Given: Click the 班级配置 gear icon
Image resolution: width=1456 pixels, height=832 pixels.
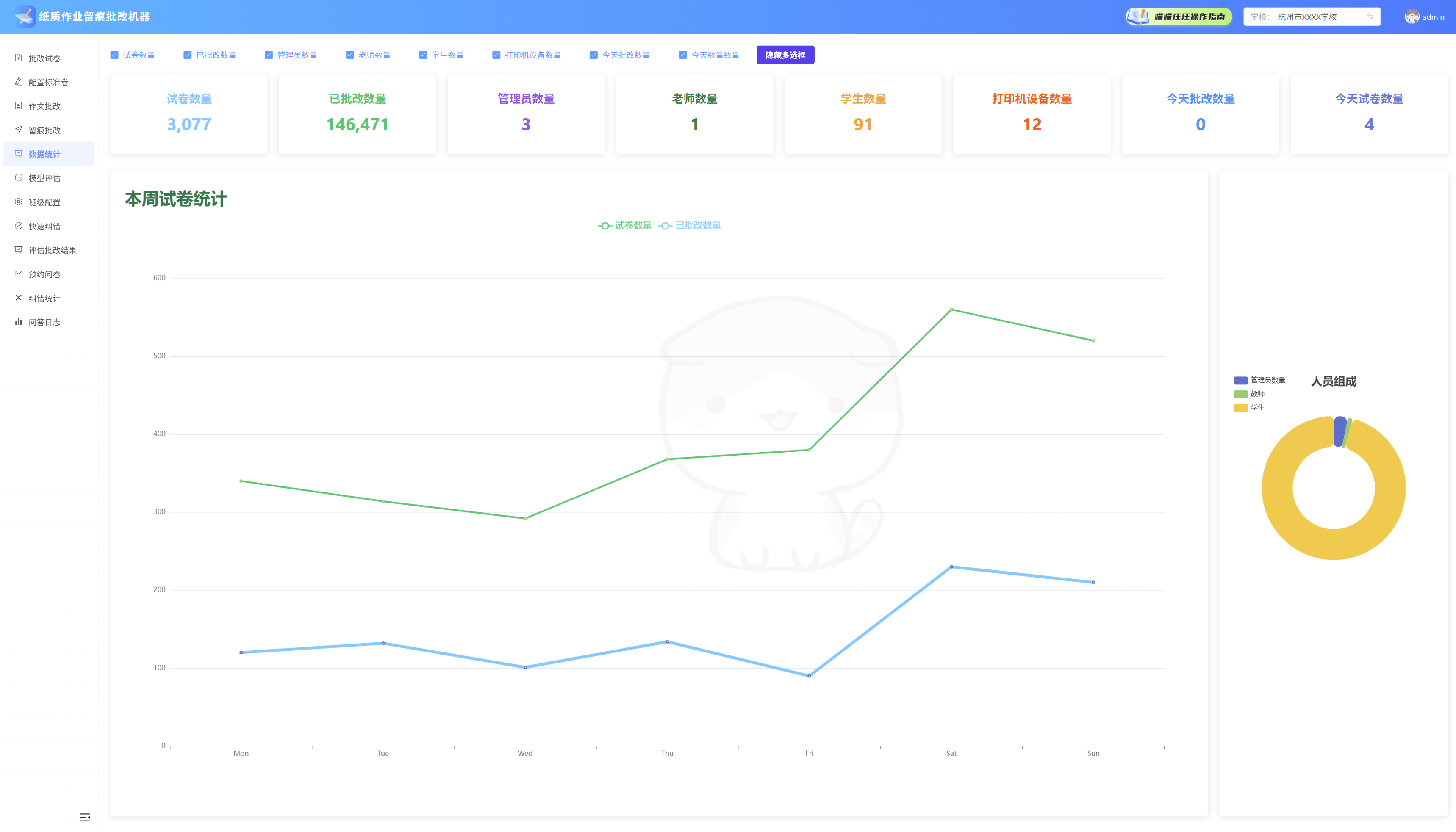Looking at the screenshot, I should (x=18, y=202).
